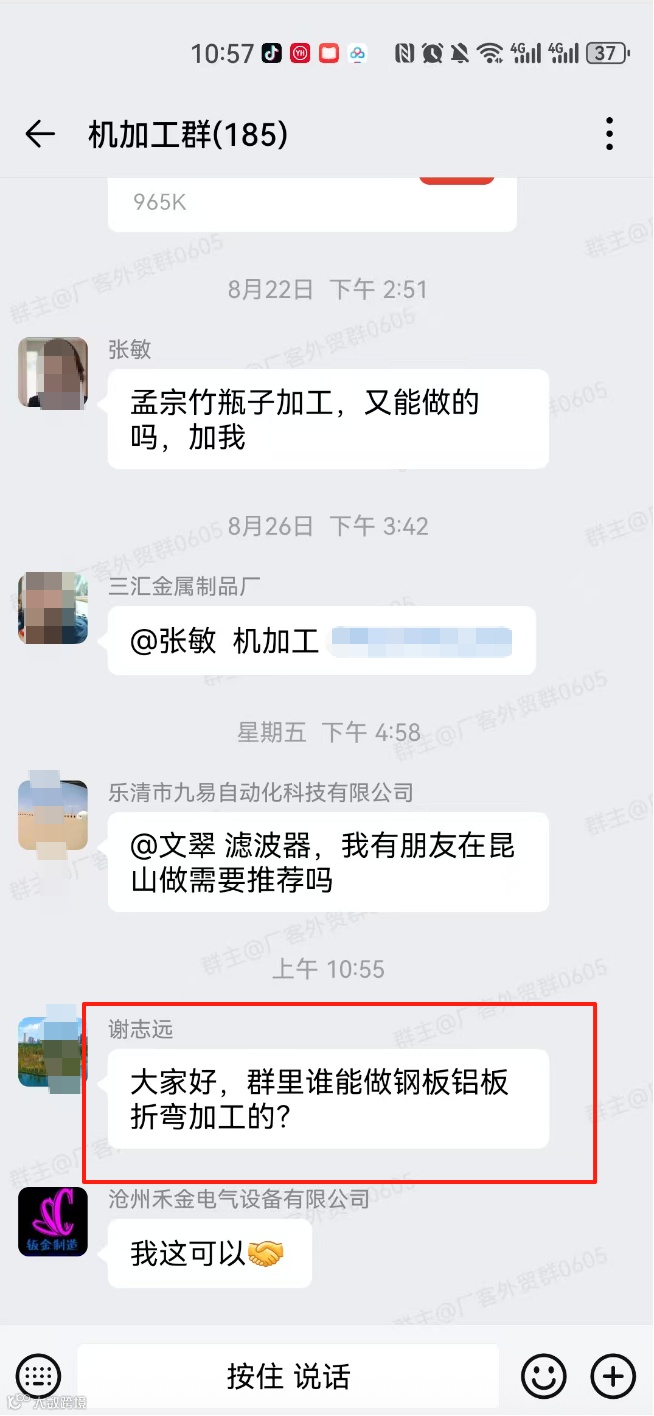This screenshot has width=654, height=1416.
Task: Tap the battery indicator in status bar
Action: tap(608, 53)
